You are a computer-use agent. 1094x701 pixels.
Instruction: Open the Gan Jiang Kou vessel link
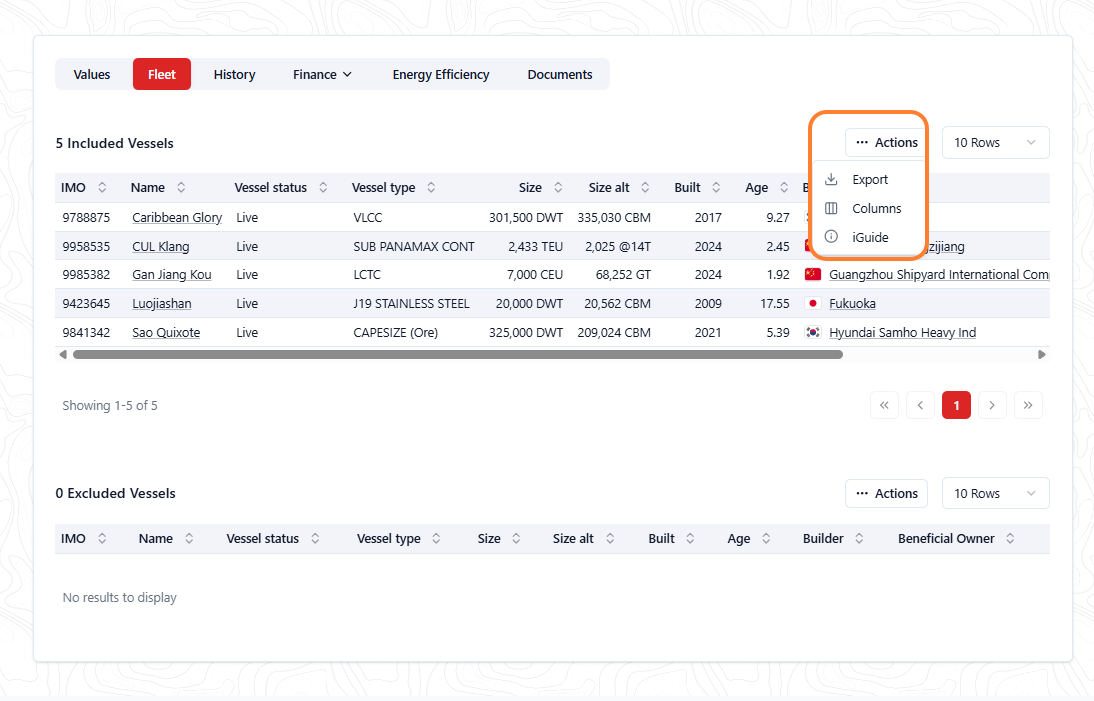[172, 275]
